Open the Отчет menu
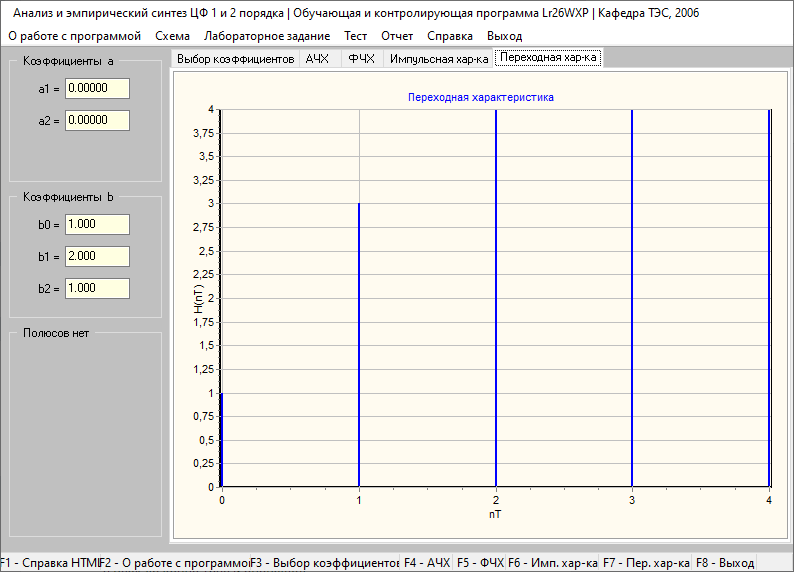The width and height of the screenshot is (794, 572). coord(397,36)
